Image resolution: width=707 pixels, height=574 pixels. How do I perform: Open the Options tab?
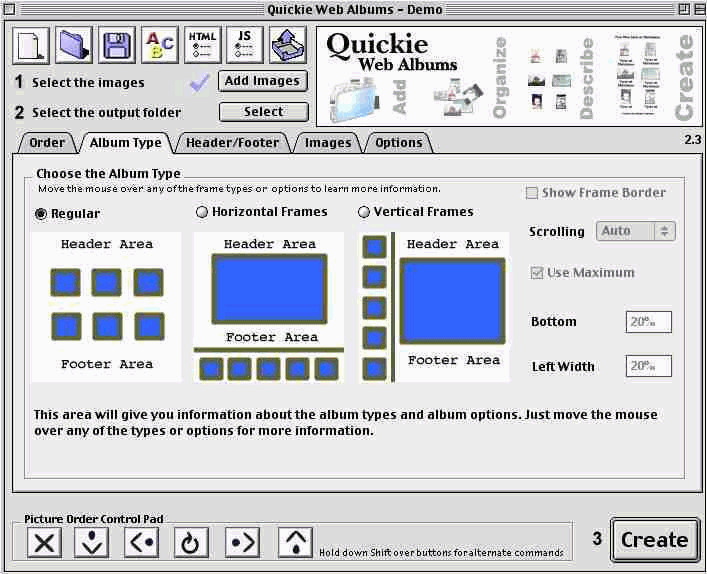[399, 143]
